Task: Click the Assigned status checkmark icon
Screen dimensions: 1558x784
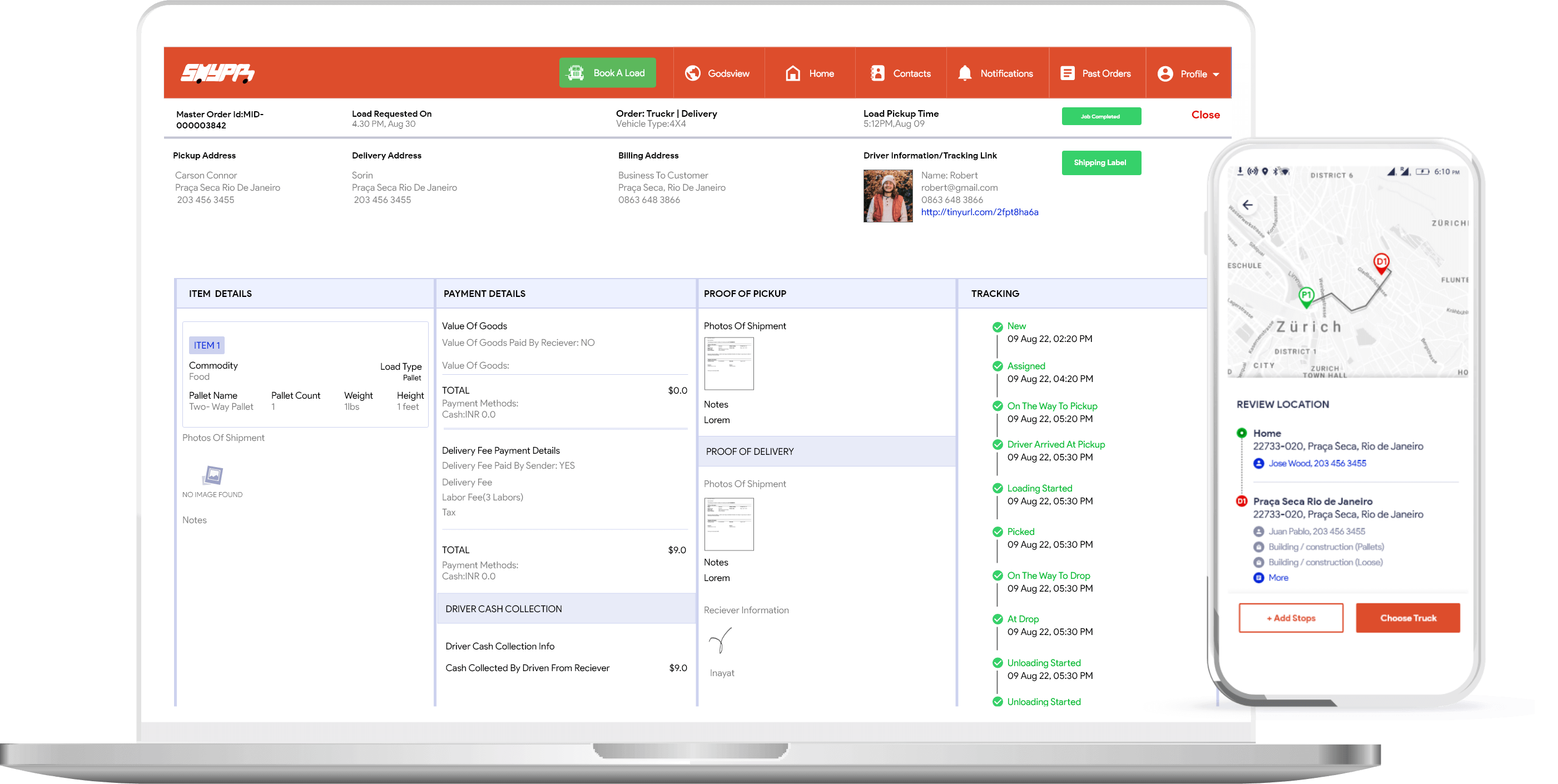Action: point(998,366)
